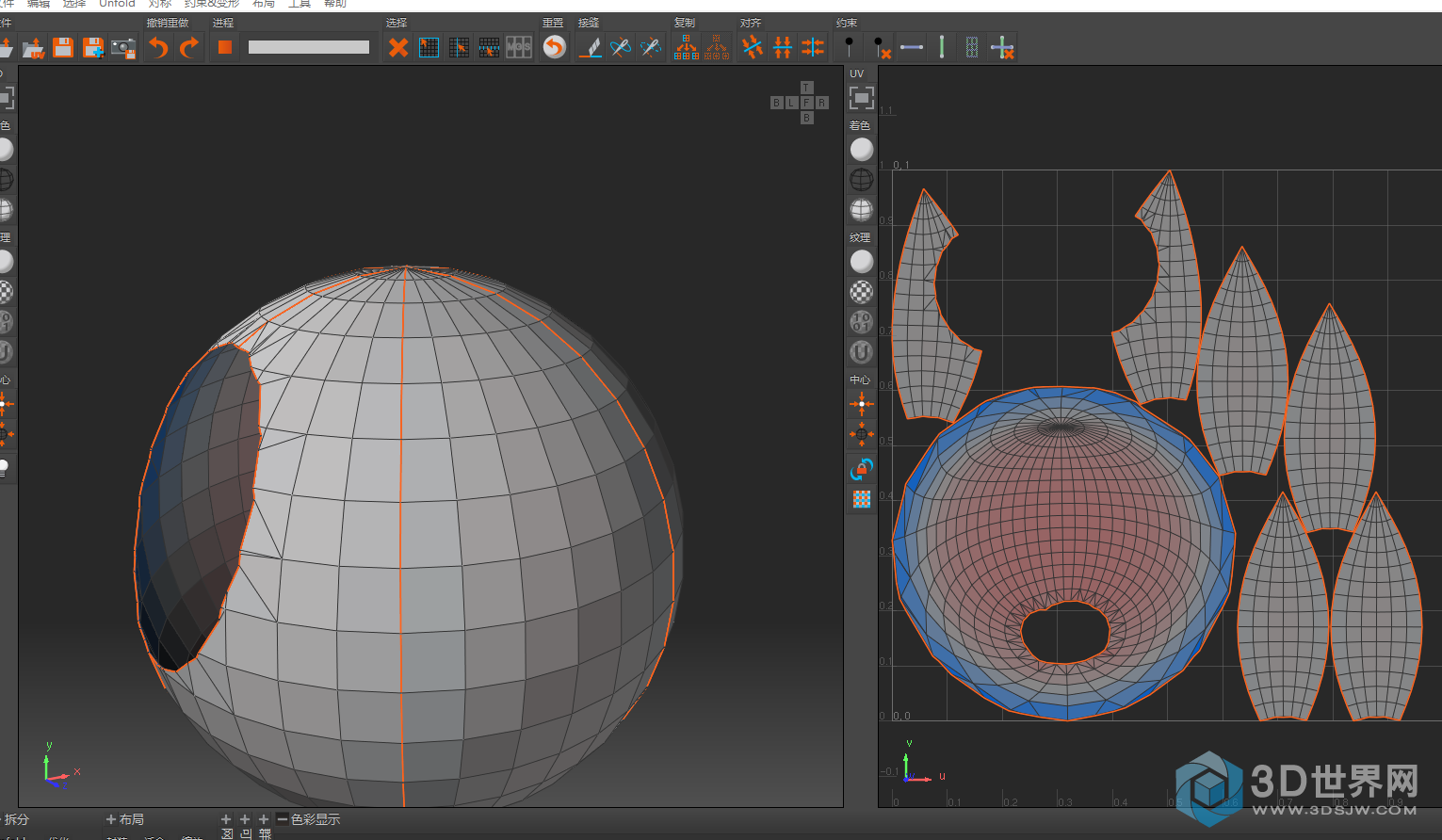This screenshot has height=840, width=1442.
Task: Click the B cube face below F
Action: [806, 118]
